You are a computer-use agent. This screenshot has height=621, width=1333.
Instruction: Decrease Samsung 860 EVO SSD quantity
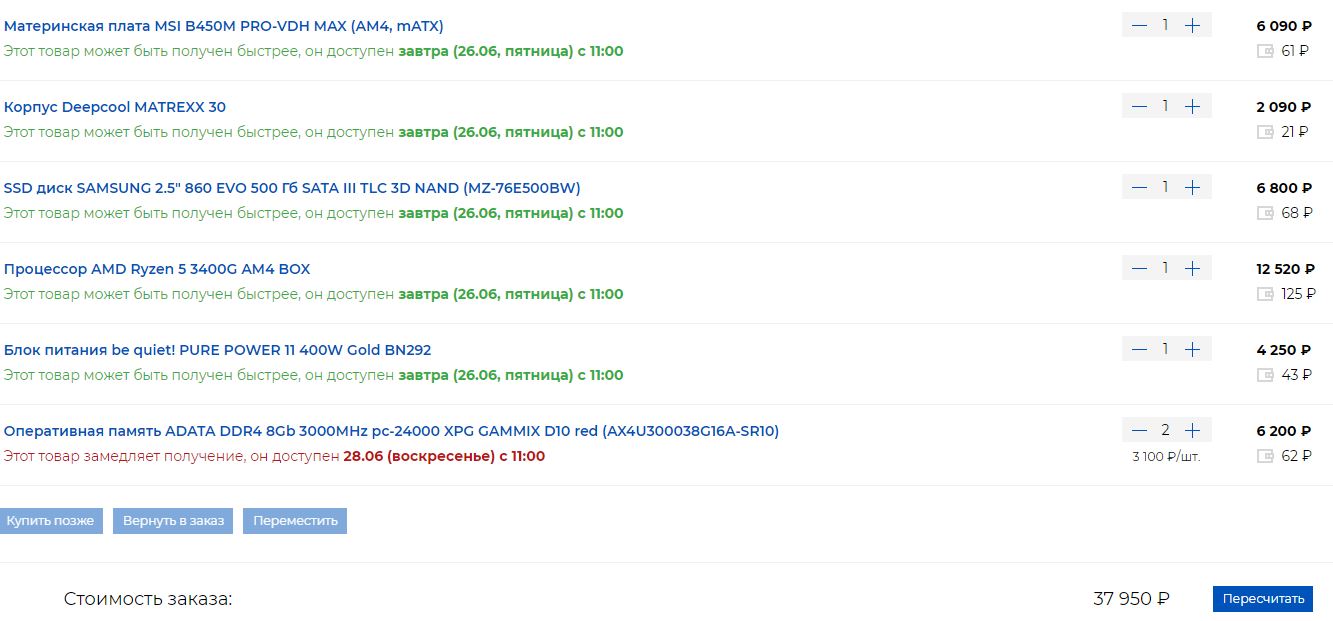pyautogui.click(x=1139, y=187)
